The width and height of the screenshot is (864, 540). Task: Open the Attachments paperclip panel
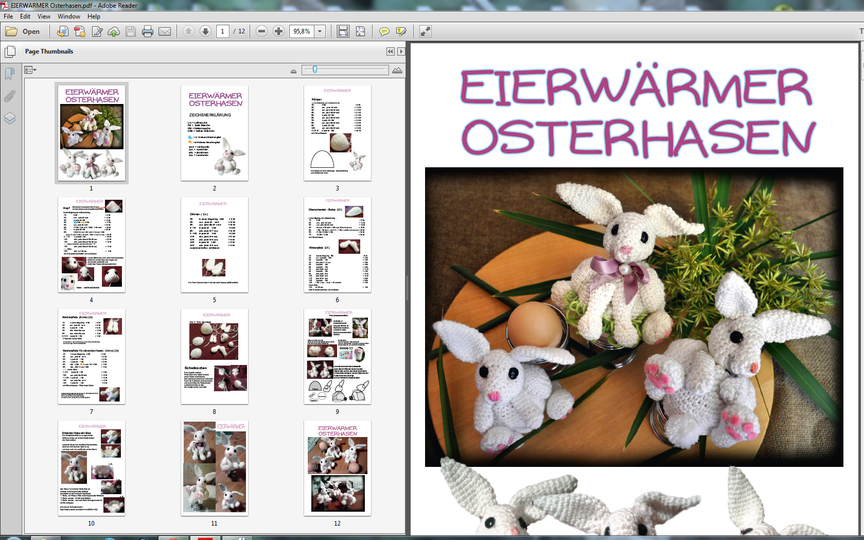pyautogui.click(x=10, y=96)
